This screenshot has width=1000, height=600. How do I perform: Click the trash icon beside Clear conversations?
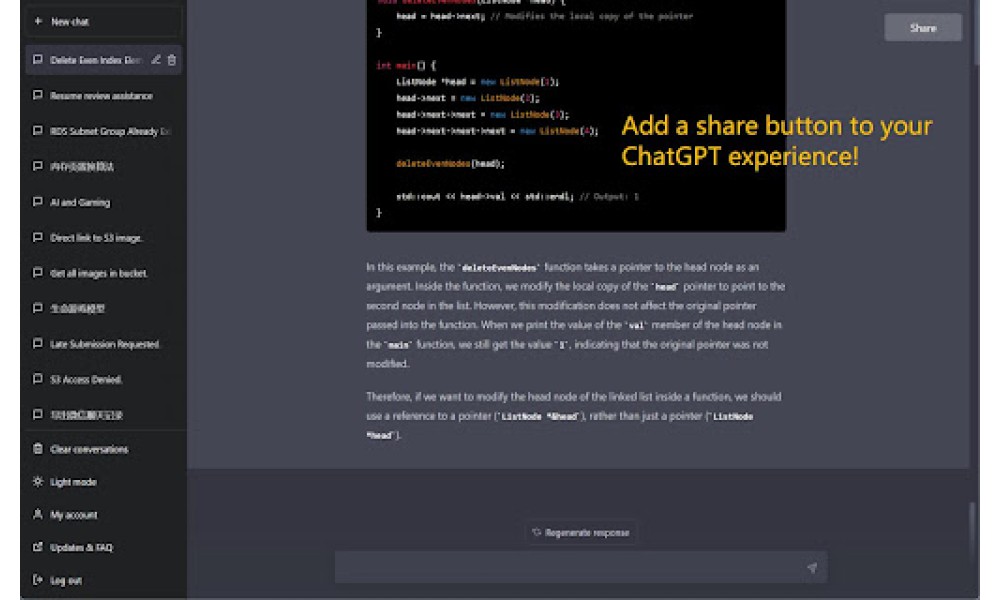38,448
